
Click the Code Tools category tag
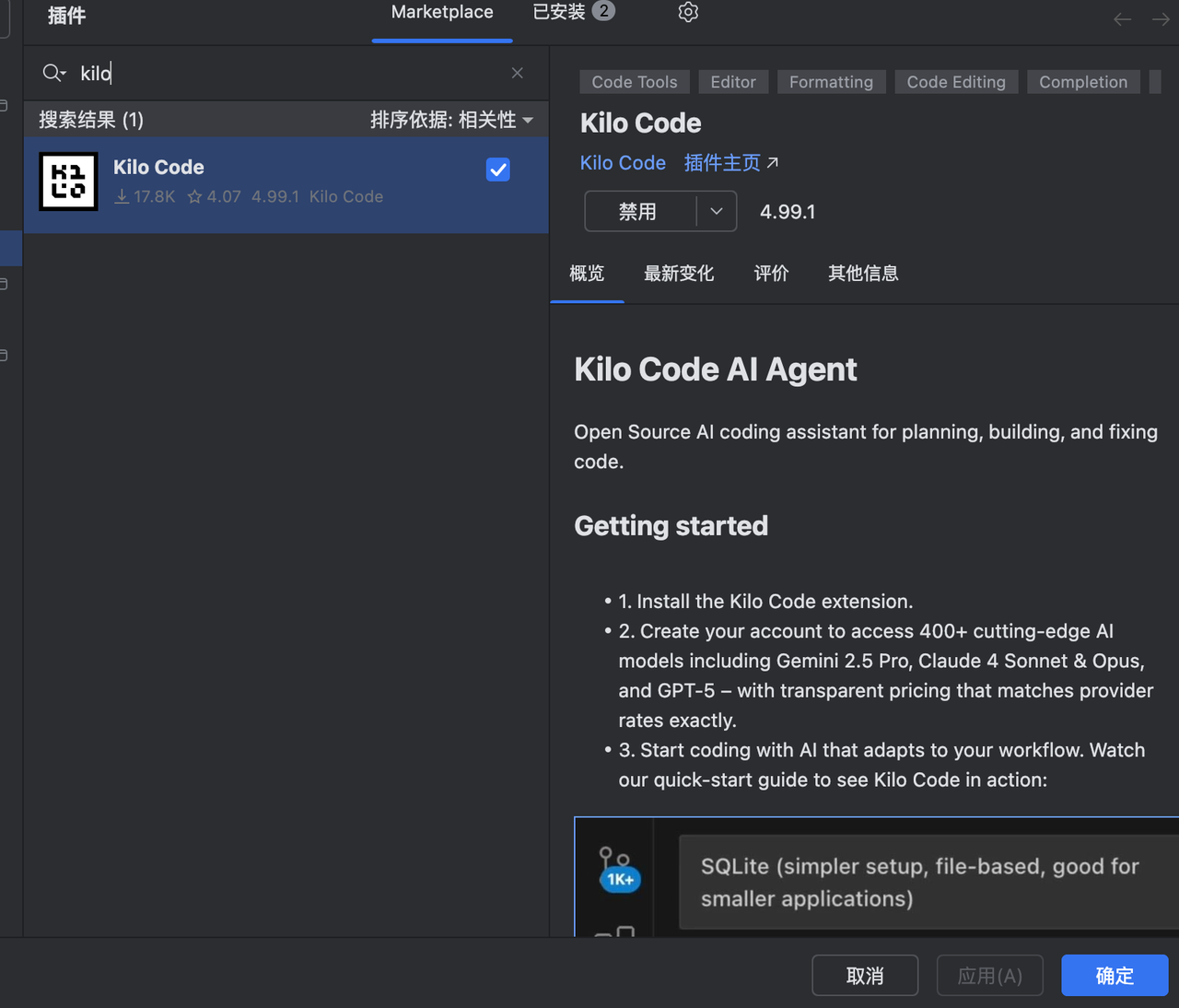[634, 81]
